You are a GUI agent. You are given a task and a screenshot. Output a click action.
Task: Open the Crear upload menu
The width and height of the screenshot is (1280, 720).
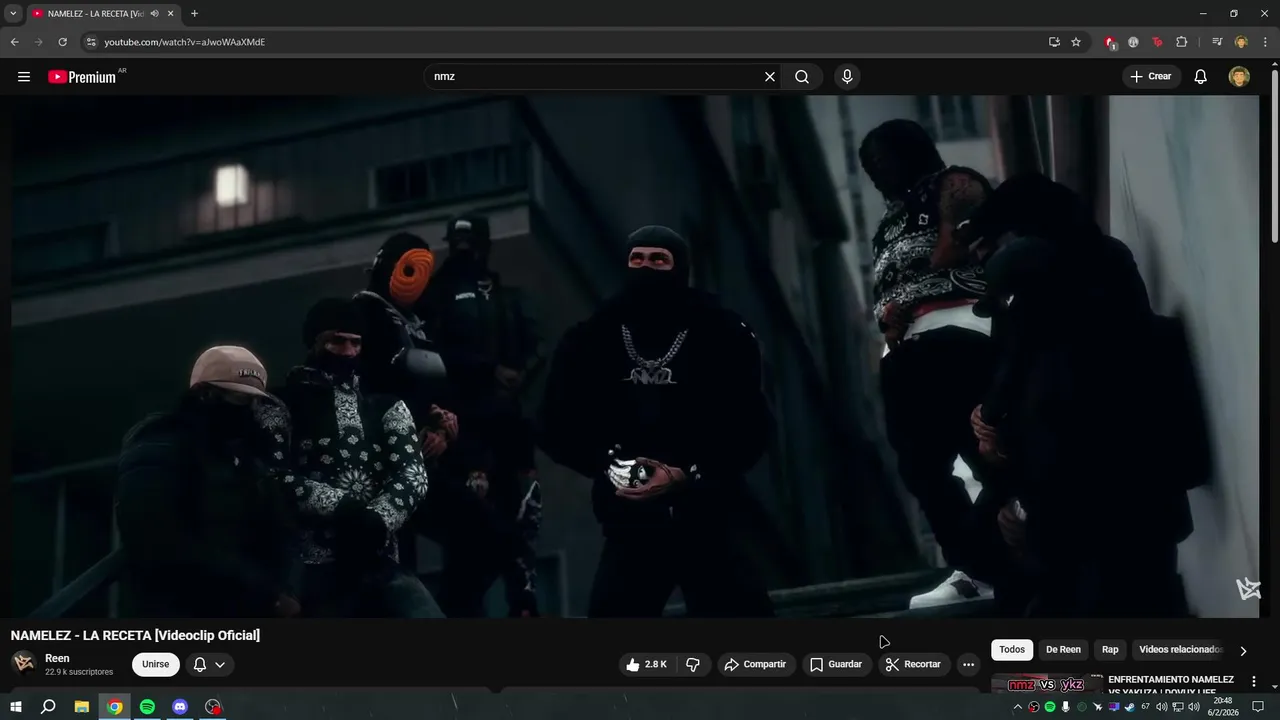(1151, 77)
